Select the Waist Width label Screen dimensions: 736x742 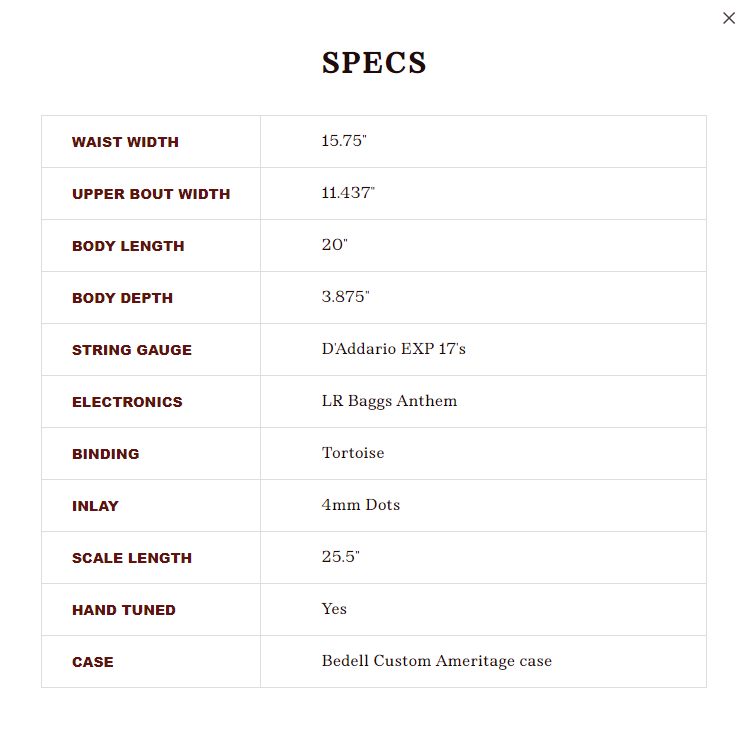(125, 142)
